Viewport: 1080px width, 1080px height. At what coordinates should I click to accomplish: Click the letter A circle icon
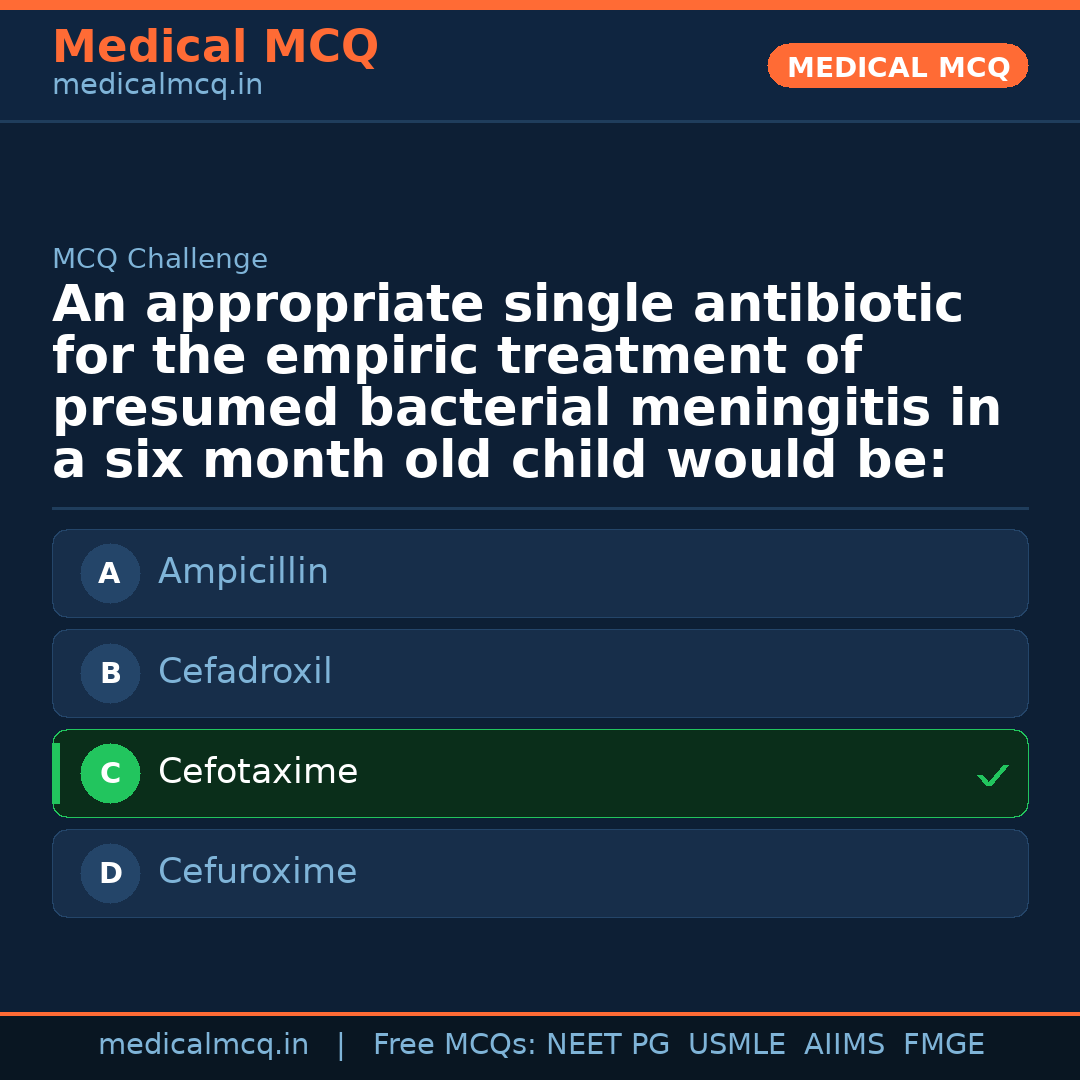coord(110,574)
